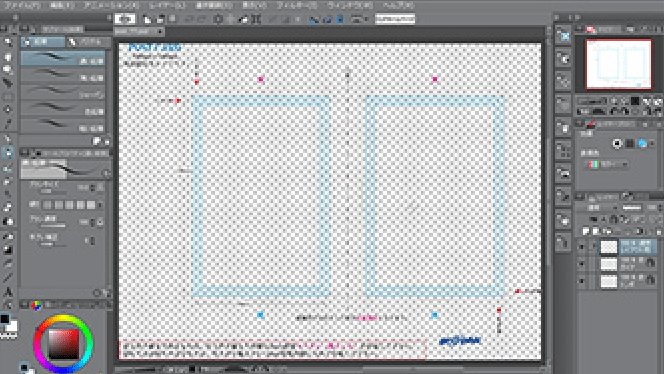Click the Open file icon in command bar

click(x=160, y=19)
